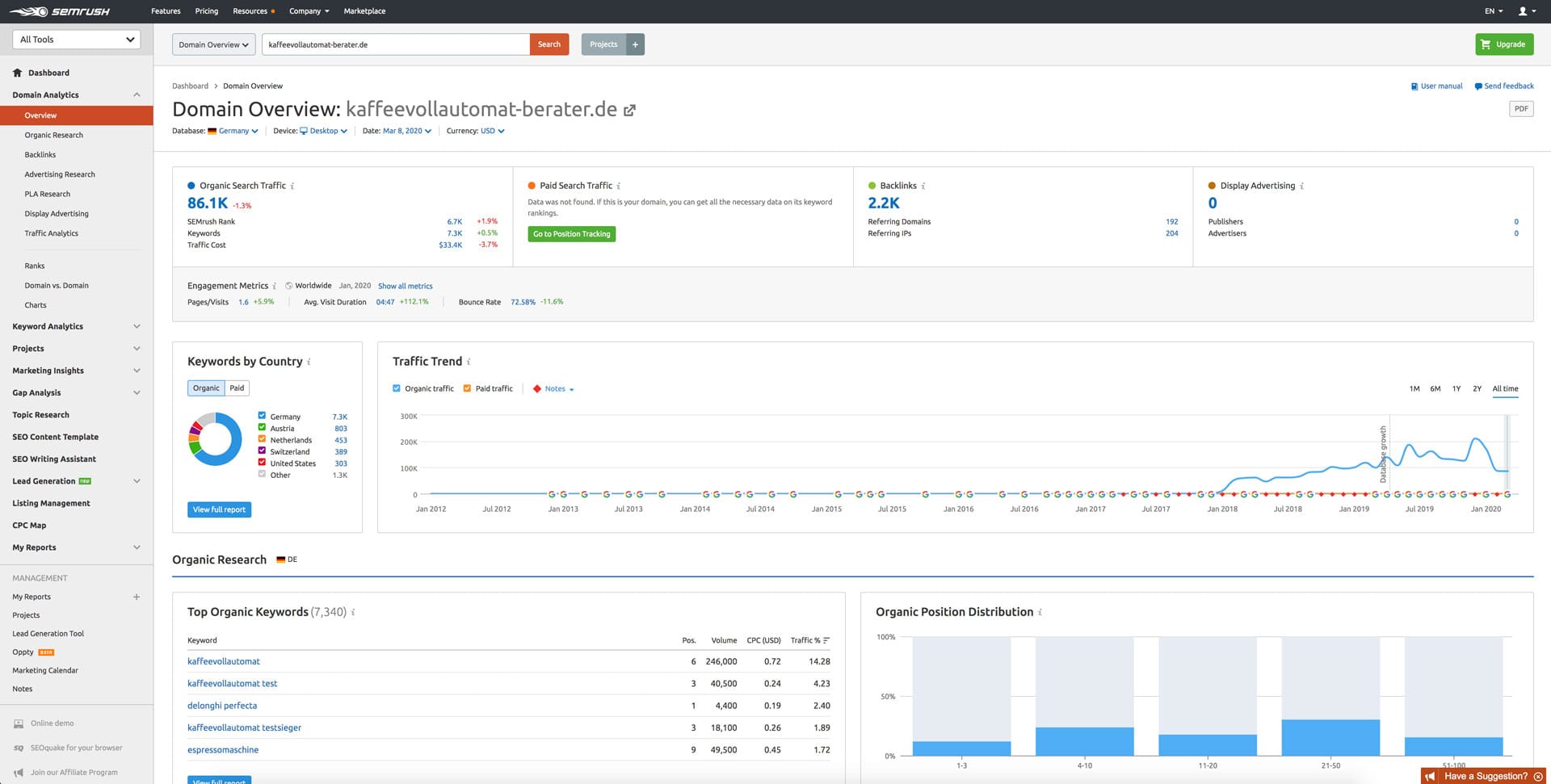
Task: Toggle Organic traffic checkbox in Traffic Trend
Action: (397, 388)
